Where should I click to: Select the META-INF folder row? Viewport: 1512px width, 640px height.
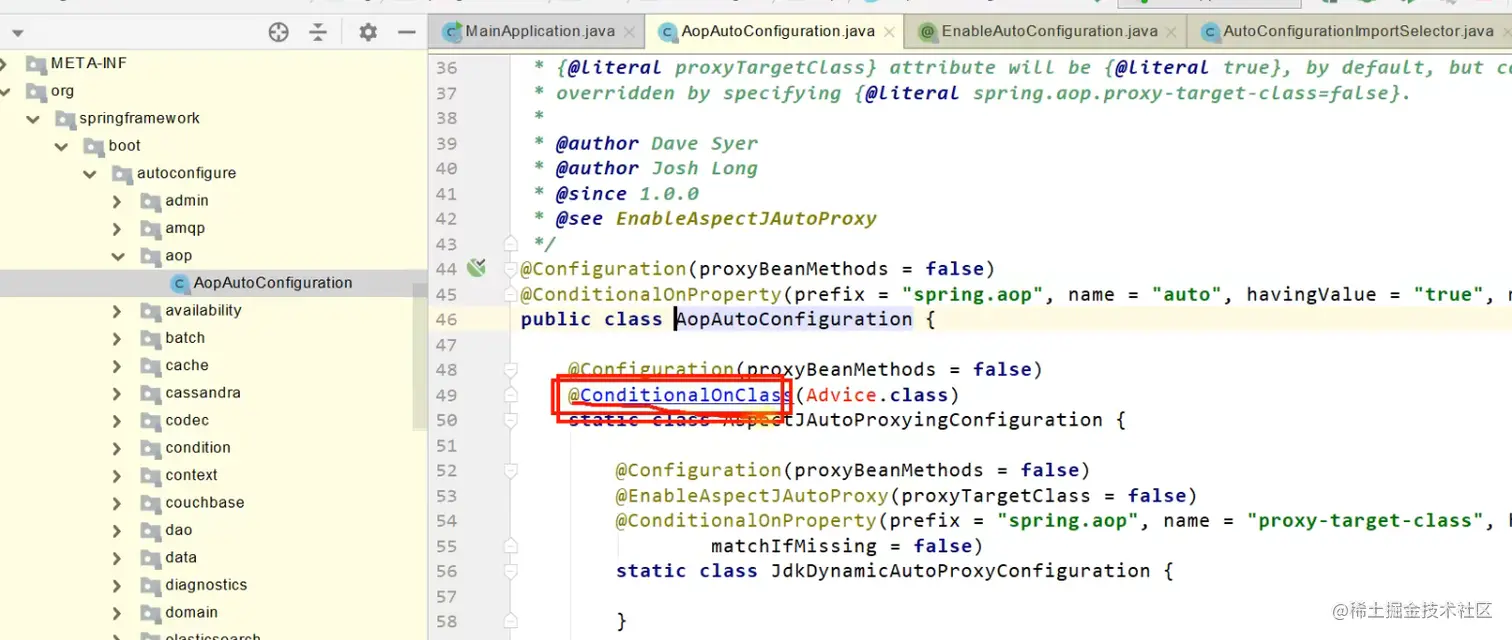click(214, 64)
